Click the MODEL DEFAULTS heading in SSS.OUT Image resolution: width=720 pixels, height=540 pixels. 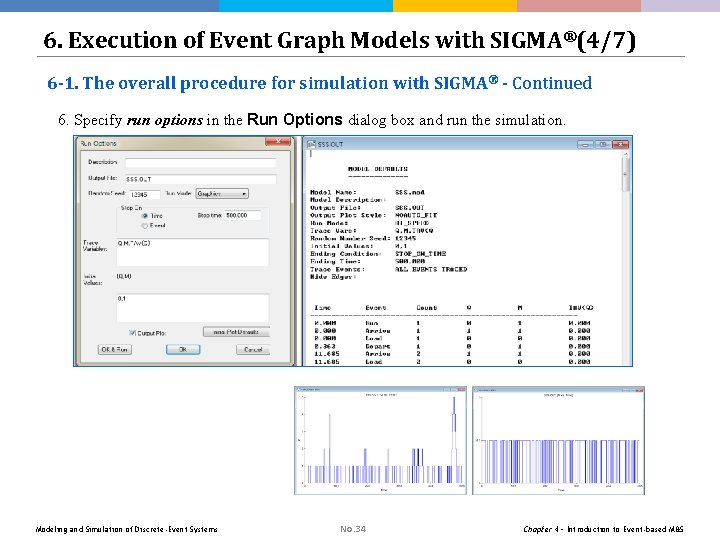[x=377, y=169]
